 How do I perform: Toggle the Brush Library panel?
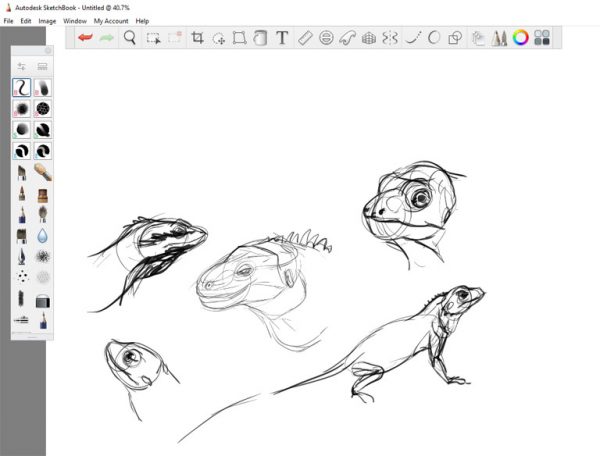pyautogui.click(x=498, y=38)
